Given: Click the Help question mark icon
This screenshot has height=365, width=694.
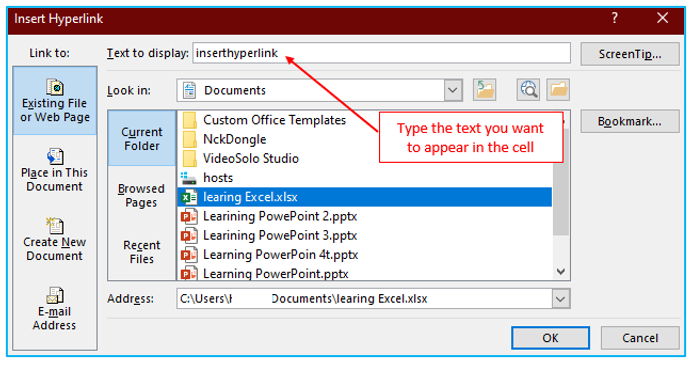Looking at the screenshot, I should tap(614, 18).
